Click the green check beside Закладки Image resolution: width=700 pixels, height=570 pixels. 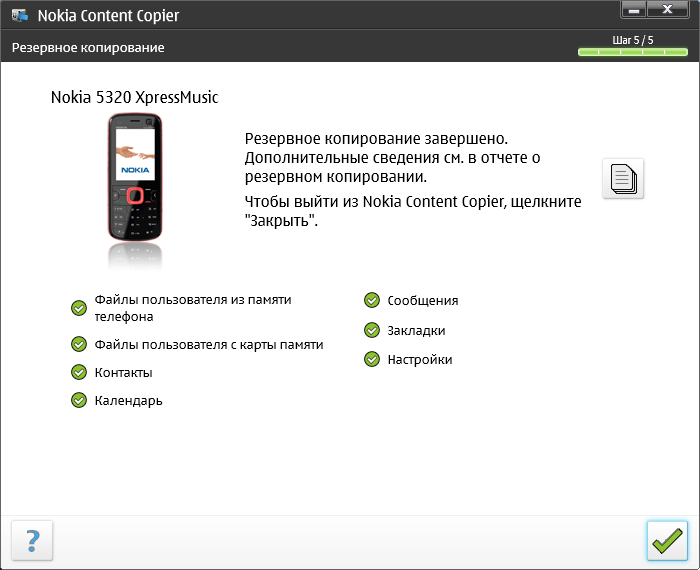(x=372, y=330)
